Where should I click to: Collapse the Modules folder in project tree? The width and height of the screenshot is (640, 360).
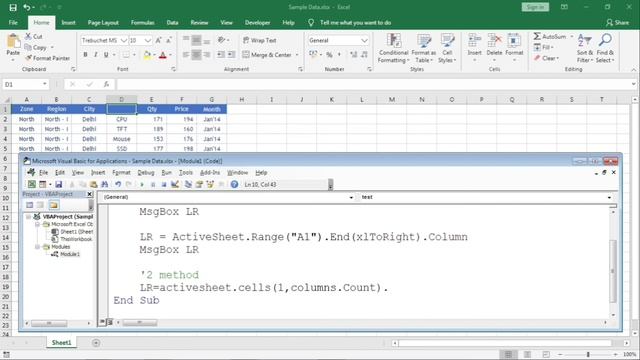coord(37,247)
